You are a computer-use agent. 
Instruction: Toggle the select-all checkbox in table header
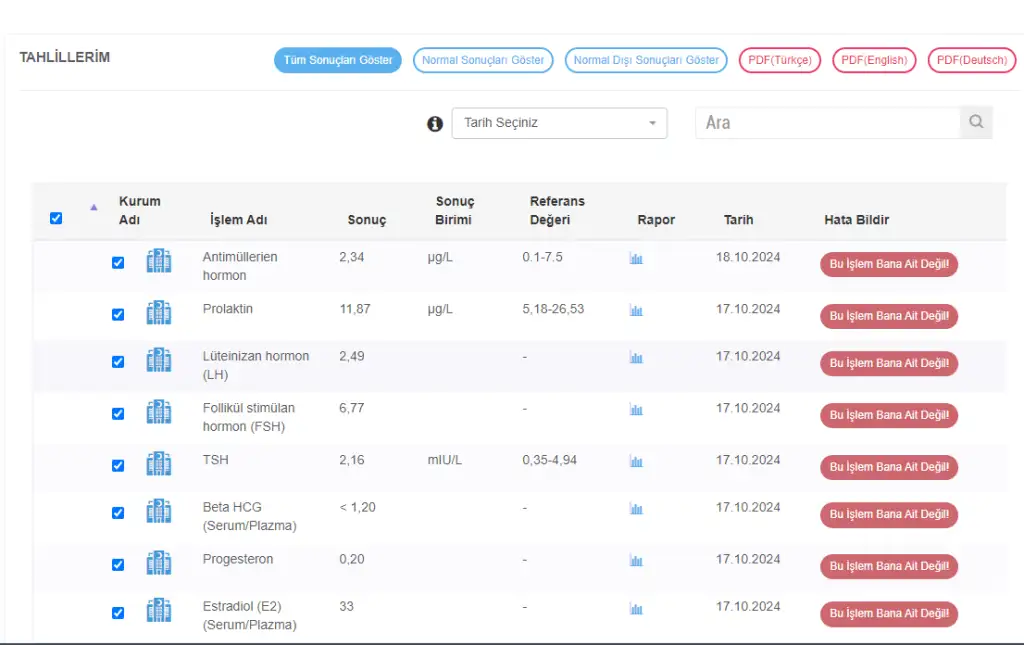[56, 218]
